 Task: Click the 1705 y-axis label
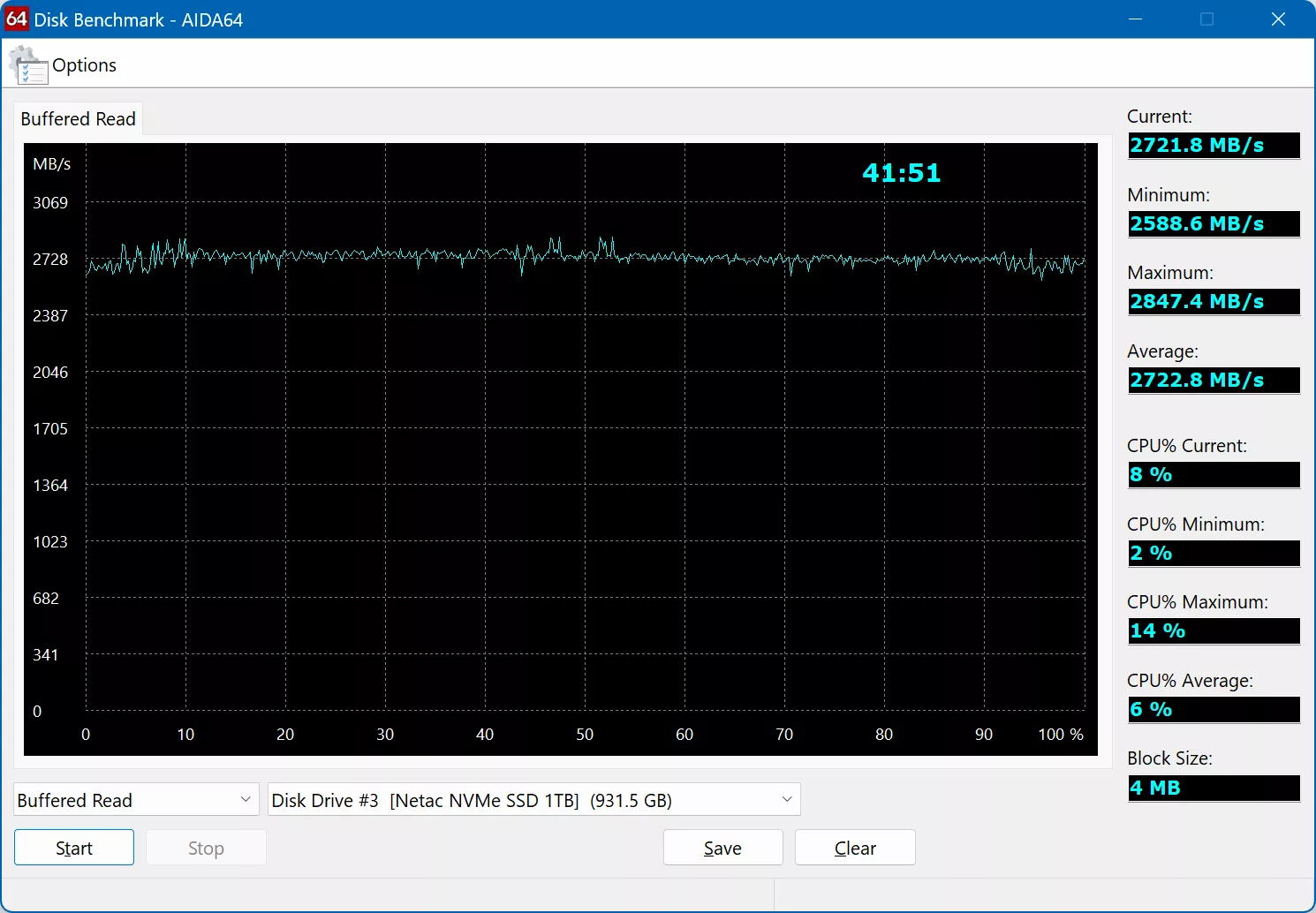tap(50, 428)
